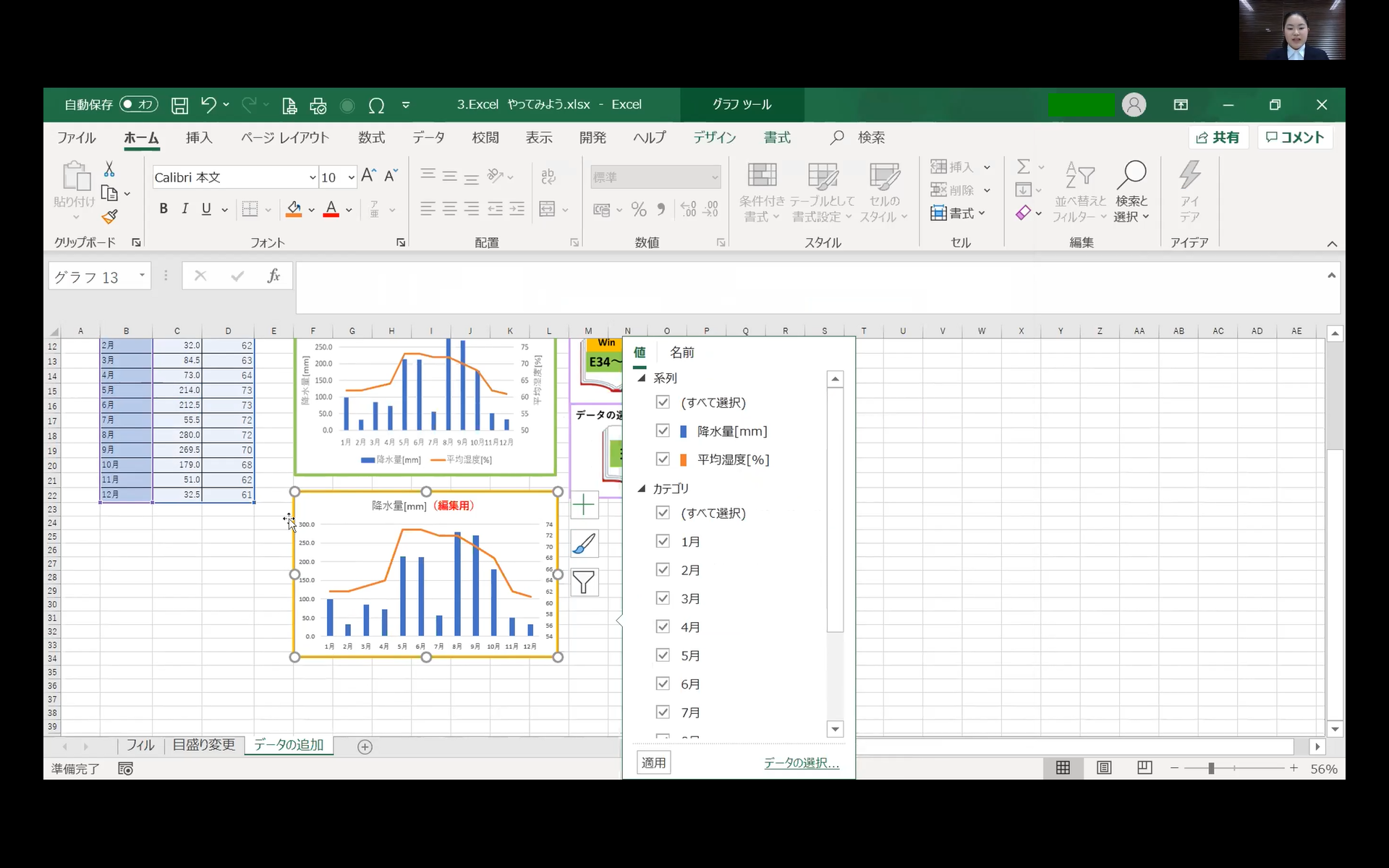Open the 挿入 ribbon tab
Viewport: 1389px width, 868px height.
[199, 137]
